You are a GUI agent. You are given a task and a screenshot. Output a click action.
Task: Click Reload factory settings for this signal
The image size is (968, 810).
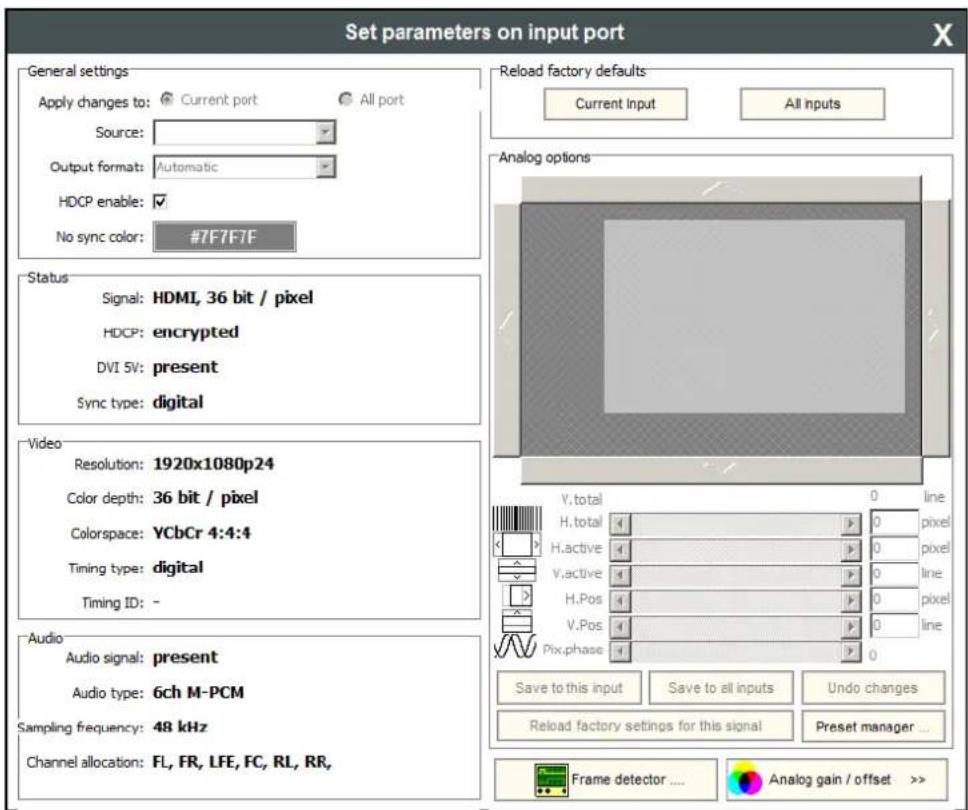[645, 726]
